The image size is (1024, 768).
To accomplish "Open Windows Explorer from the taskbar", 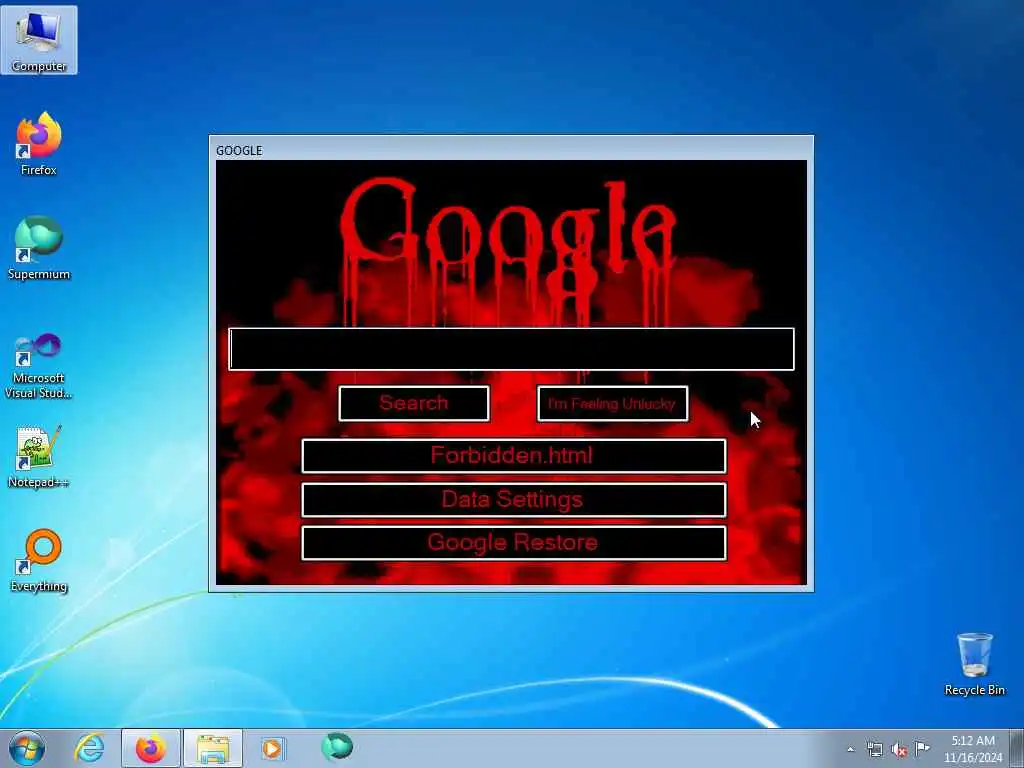I will [x=213, y=748].
